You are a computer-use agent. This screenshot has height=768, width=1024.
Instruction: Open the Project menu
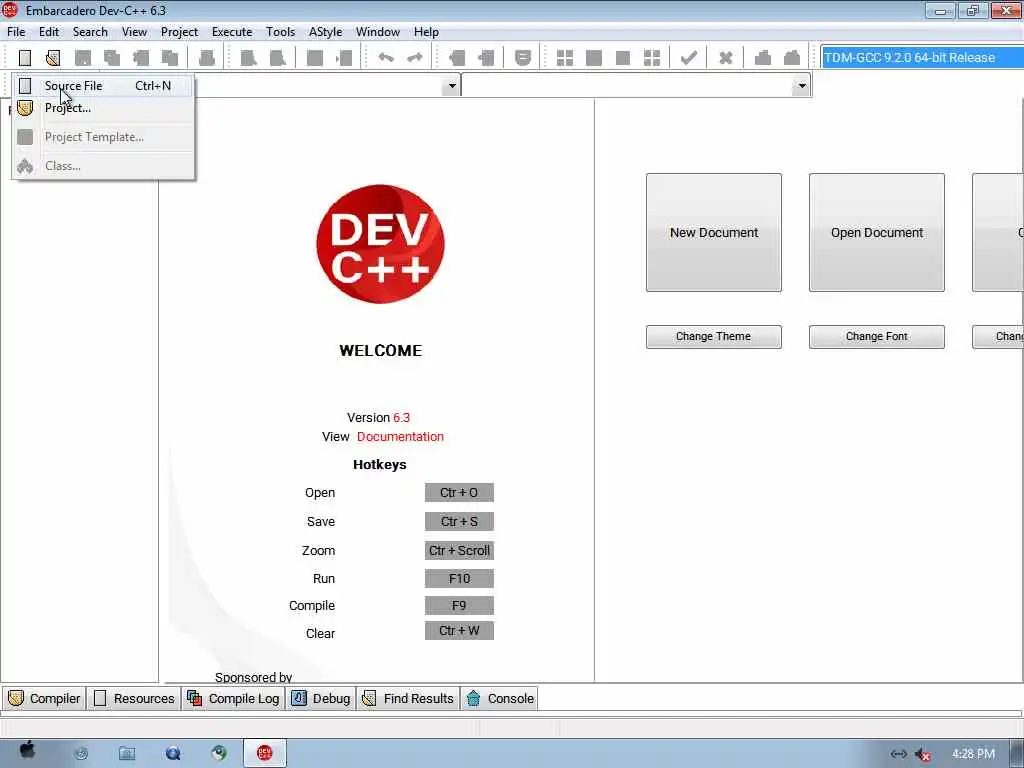click(180, 32)
